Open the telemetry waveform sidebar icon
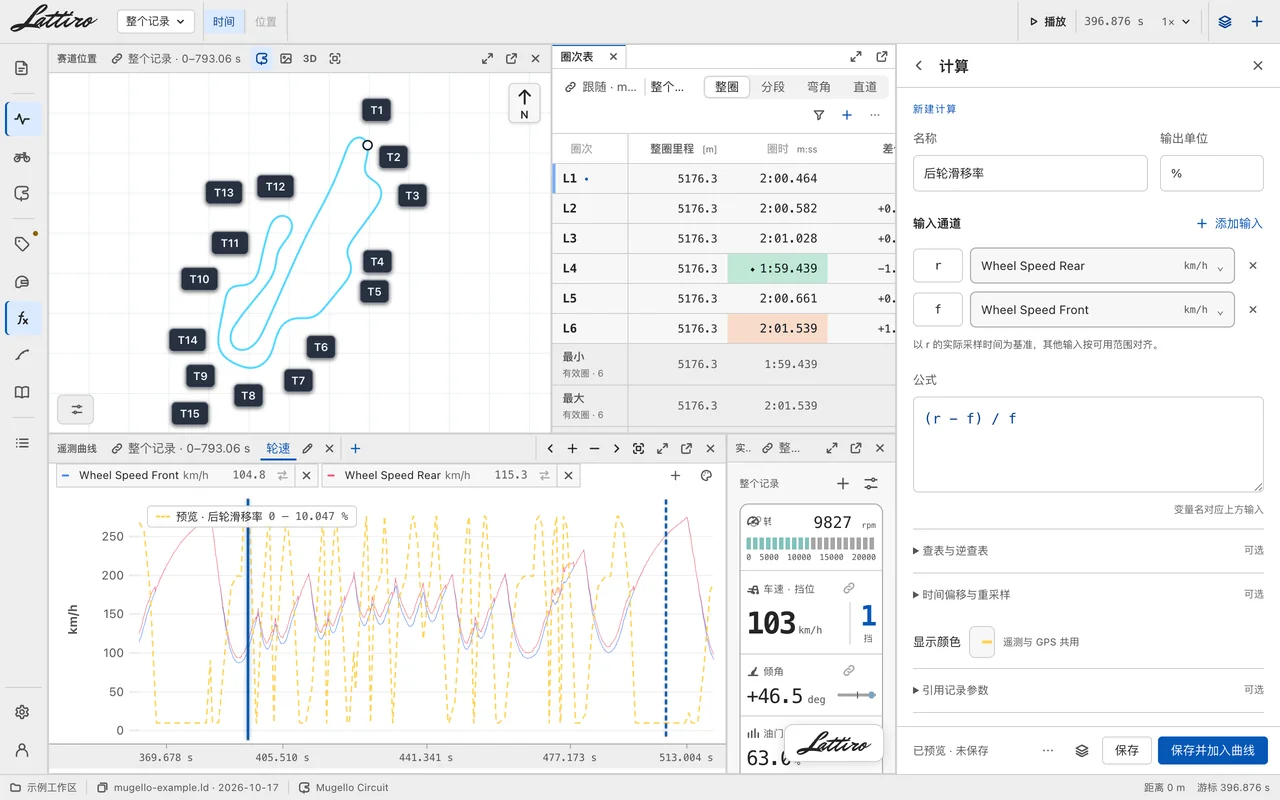Image resolution: width=1280 pixels, height=800 pixels. (x=22, y=119)
